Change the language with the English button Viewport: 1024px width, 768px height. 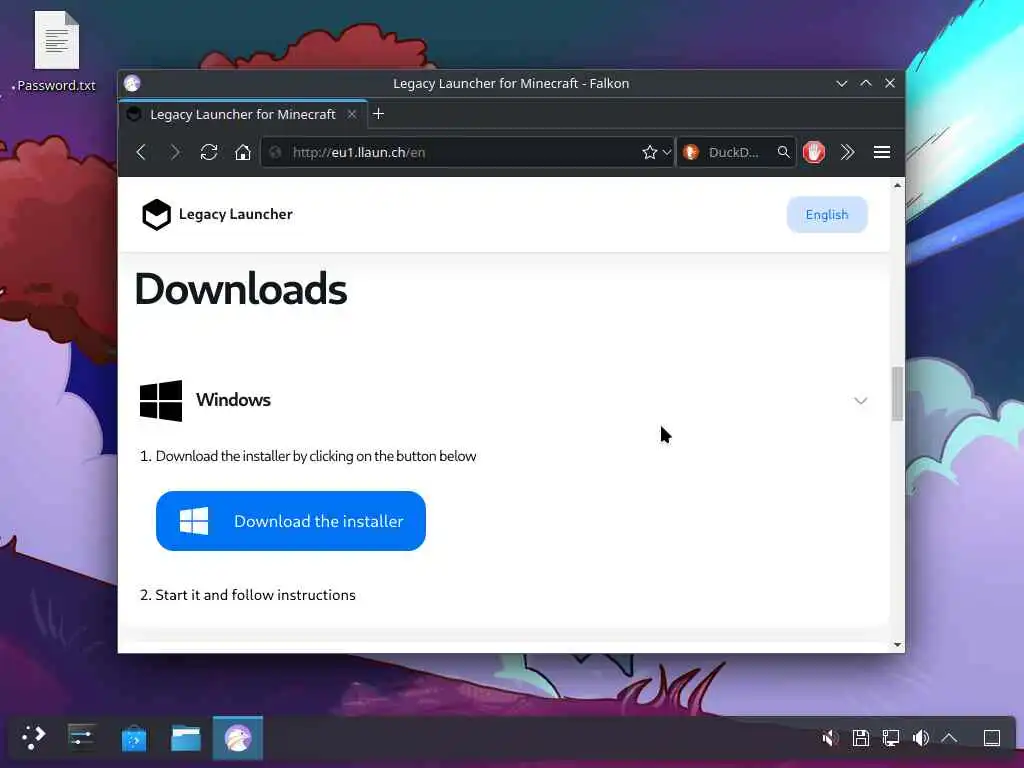[x=827, y=215]
